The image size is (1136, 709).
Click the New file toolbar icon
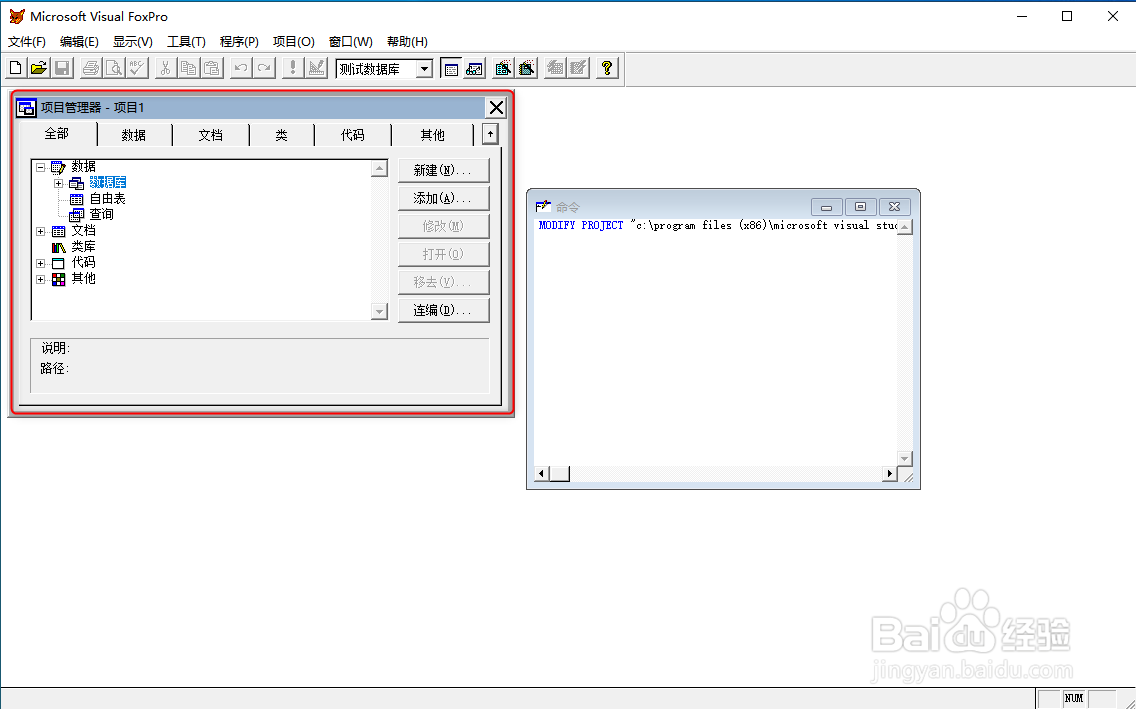[15, 68]
